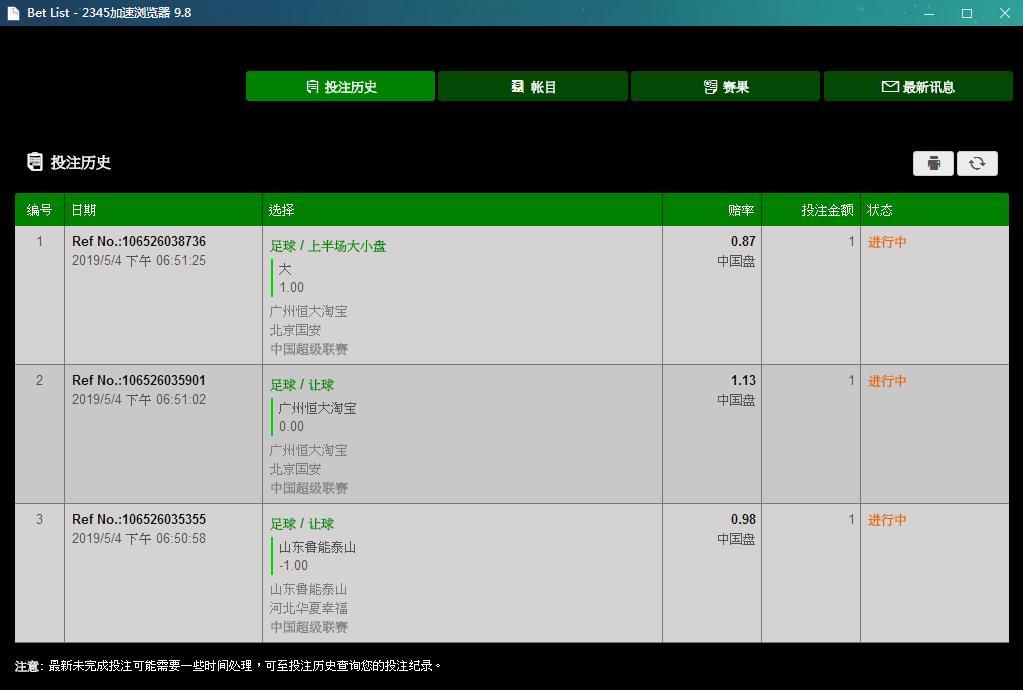Click the 赔率 column header

click(x=741, y=210)
